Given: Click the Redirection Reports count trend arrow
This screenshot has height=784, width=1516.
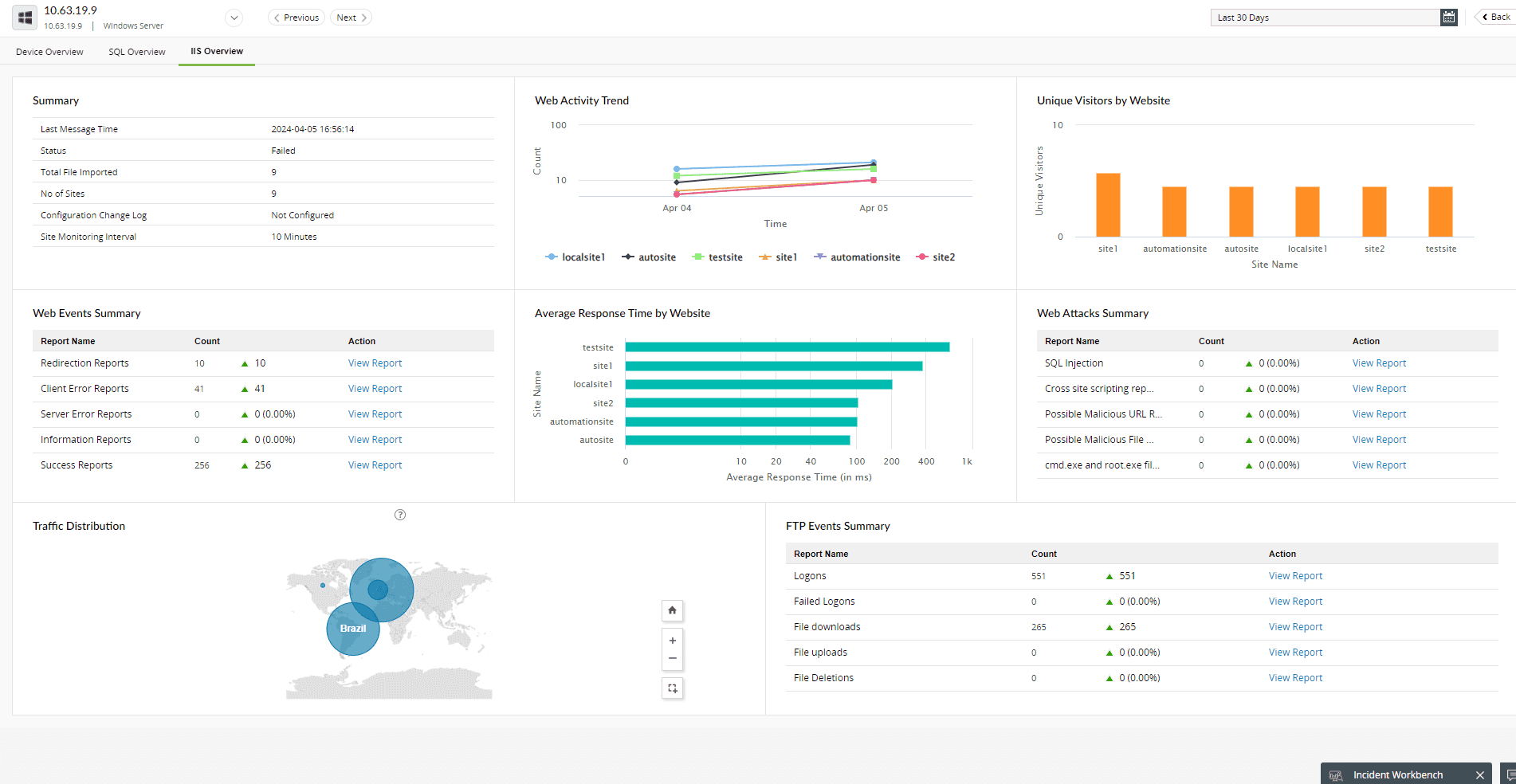Looking at the screenshot, I should 245,363.
